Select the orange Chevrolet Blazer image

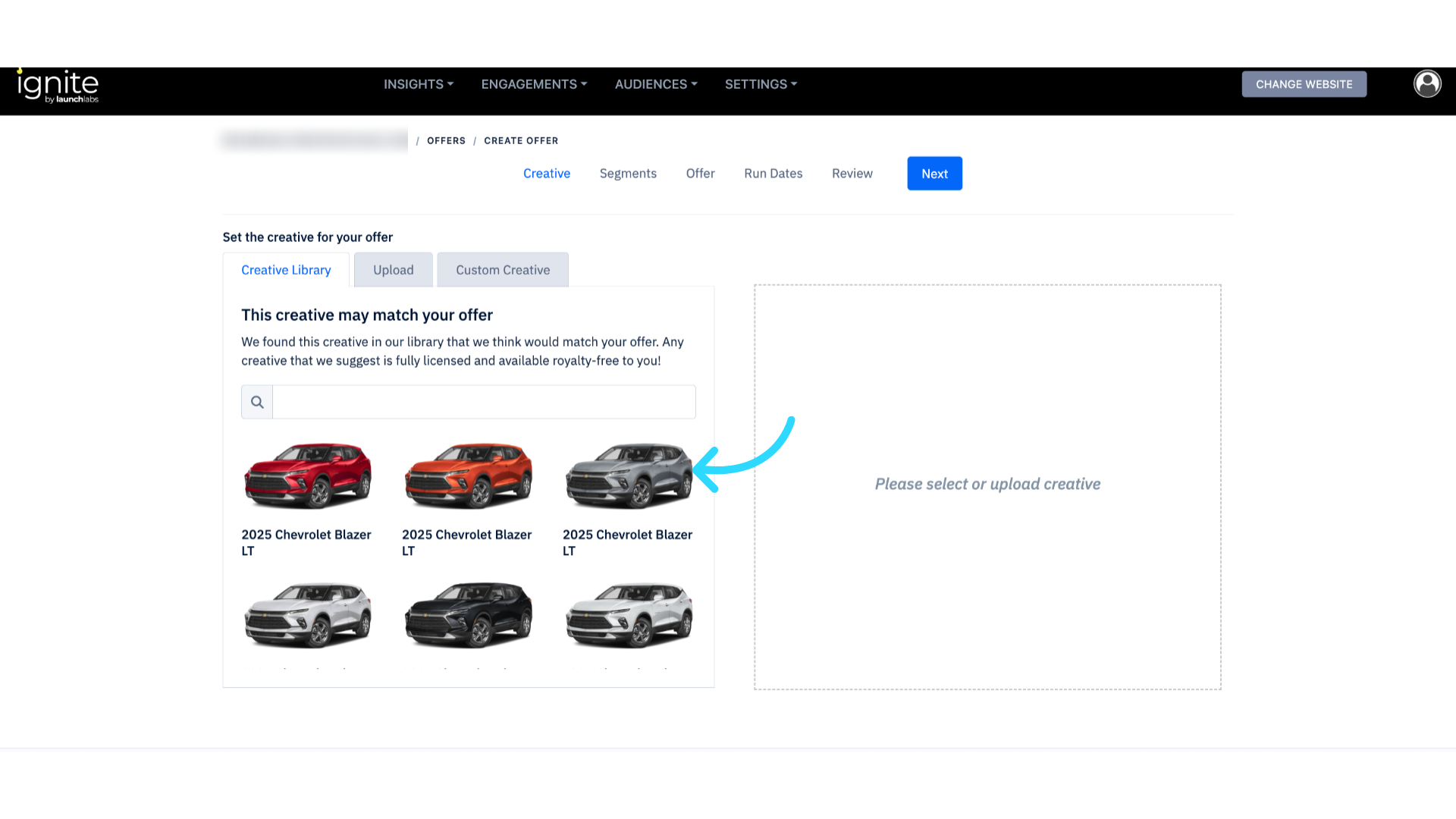point(468,475)
